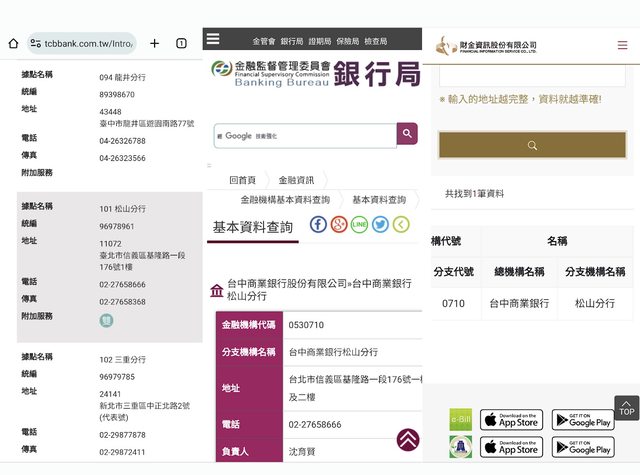The width and height of the screenshot is (640, 475).
Task: Open the browser tab switcher counter
Action: click(181, 44)
